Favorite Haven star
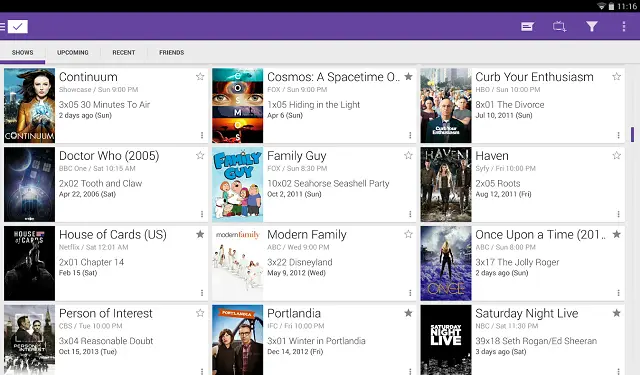The height and width of the screenshot is (375, 640). coord(616,155)
